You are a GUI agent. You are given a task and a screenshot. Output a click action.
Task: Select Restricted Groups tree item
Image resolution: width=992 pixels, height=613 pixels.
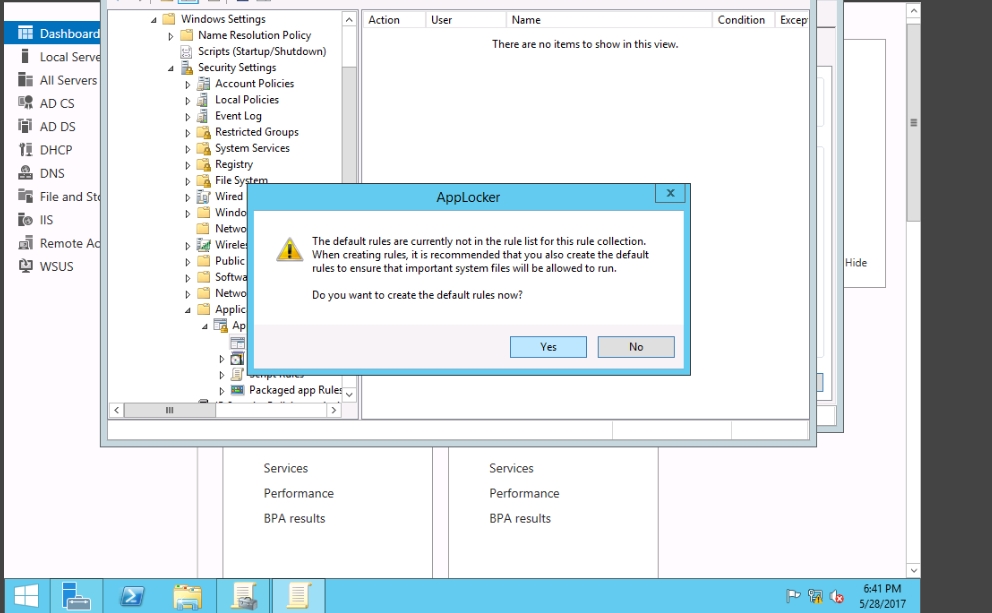(256, 132)
